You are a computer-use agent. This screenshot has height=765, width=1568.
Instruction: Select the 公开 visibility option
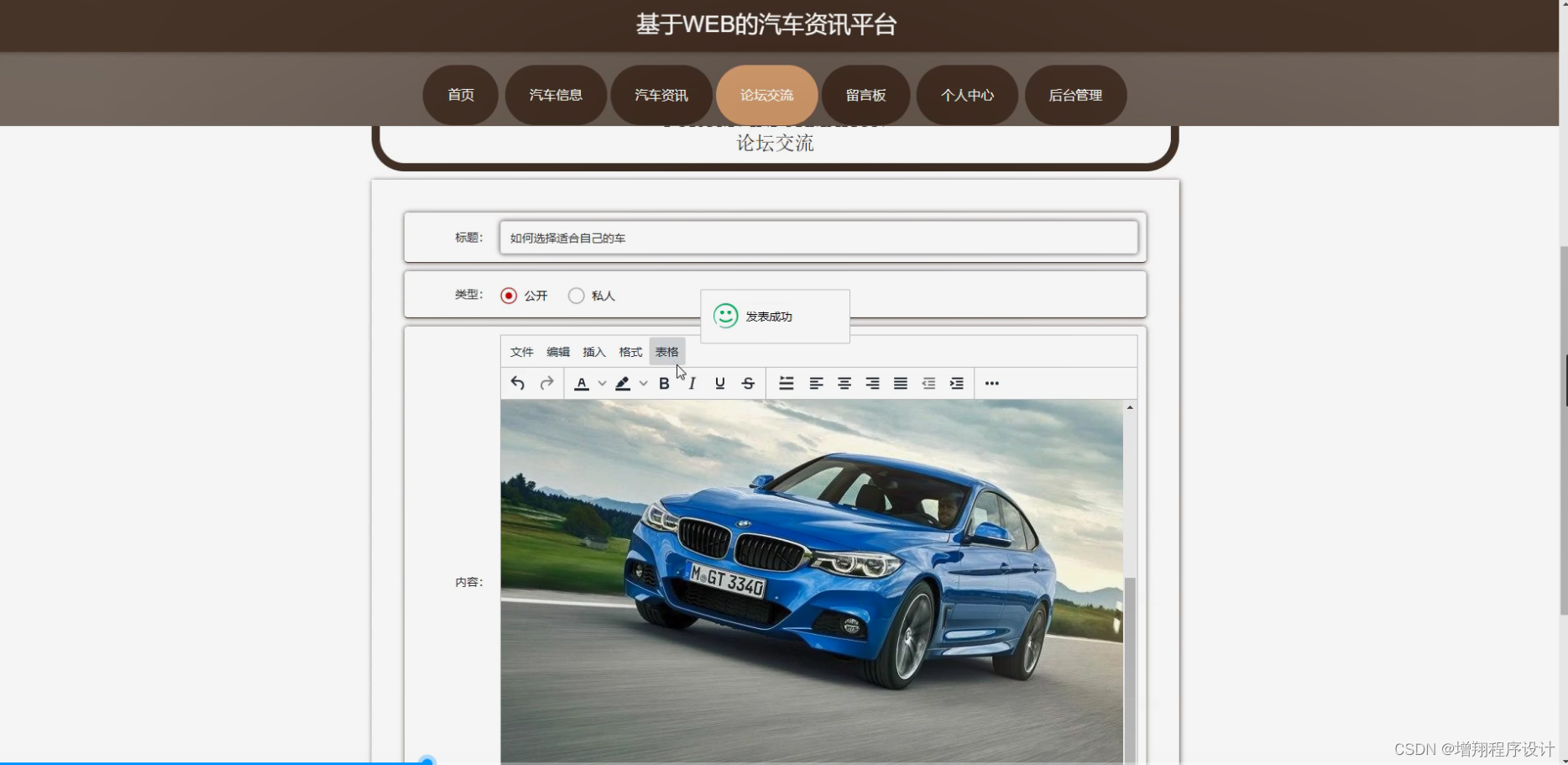click(508, 296)
